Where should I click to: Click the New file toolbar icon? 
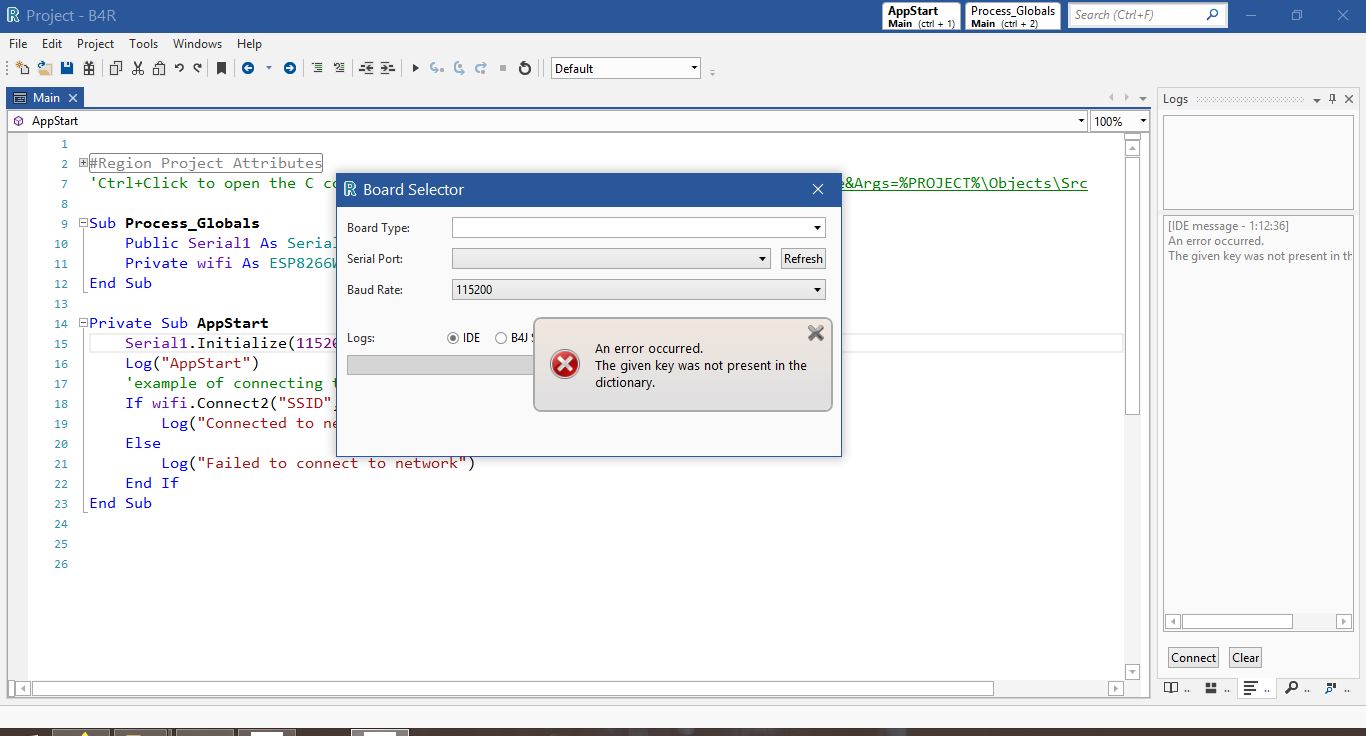tap(22, 68)
